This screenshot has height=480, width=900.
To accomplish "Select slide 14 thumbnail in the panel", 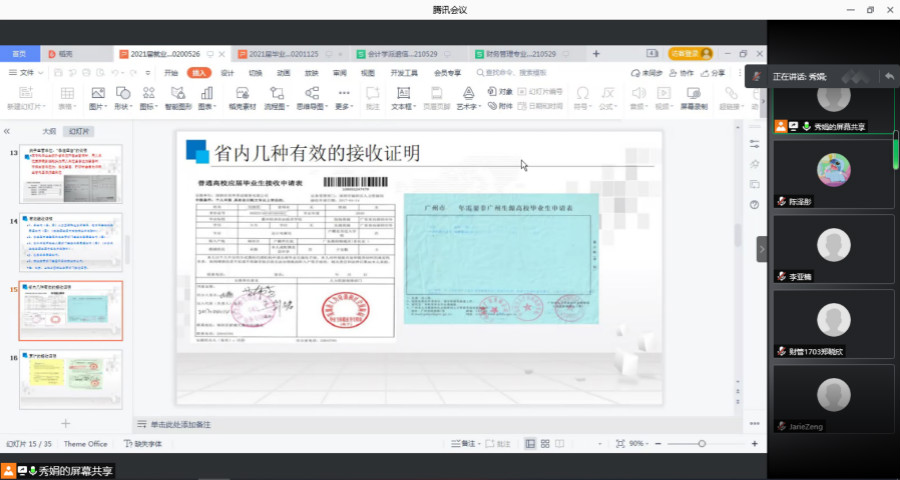I will point(70,241).
